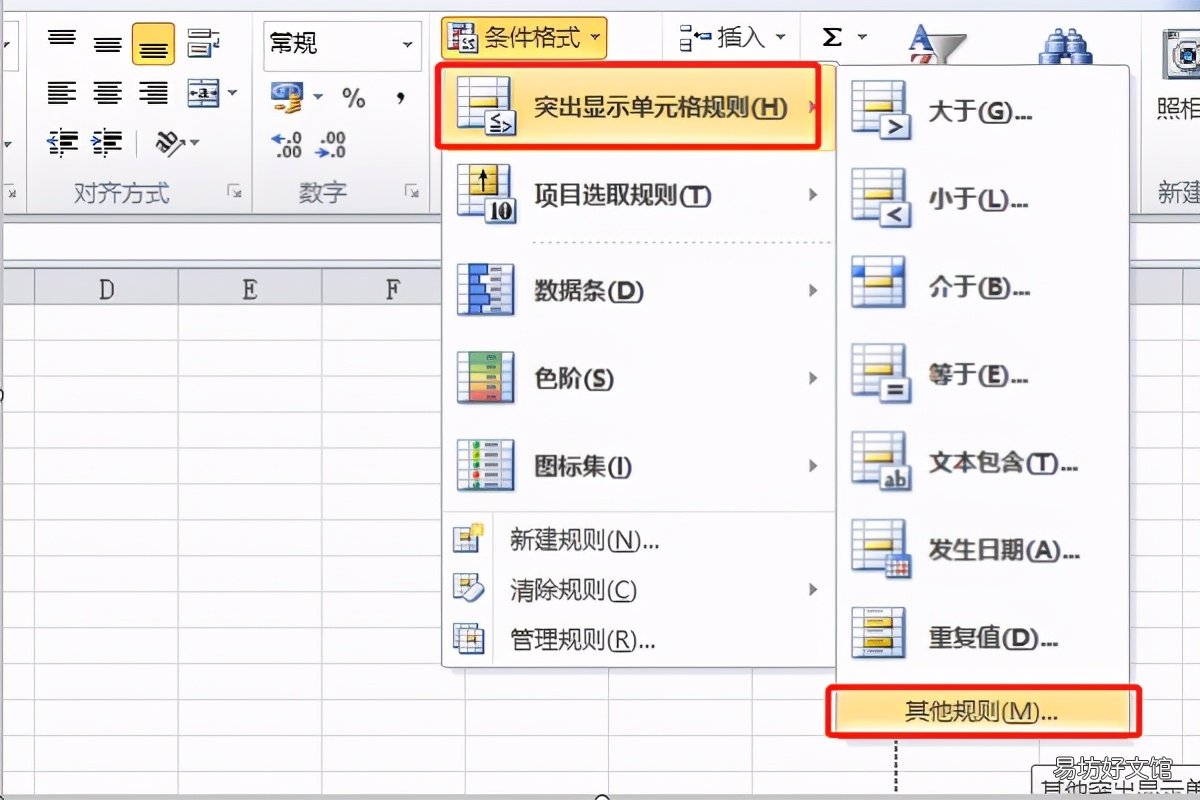
Task: Open the 数字 group dialog launcher
Action: point(411,191)
